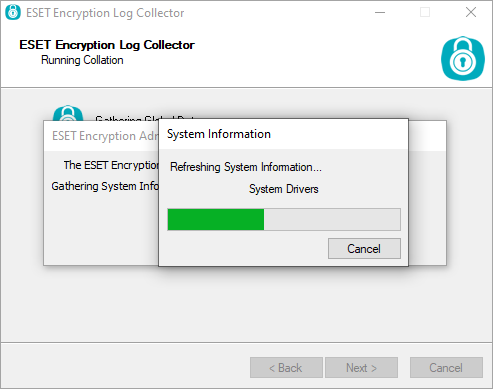Click the wizard's bottom Cancel button
The height and width of the screenshot is (389, 493).
coord(446,368)
